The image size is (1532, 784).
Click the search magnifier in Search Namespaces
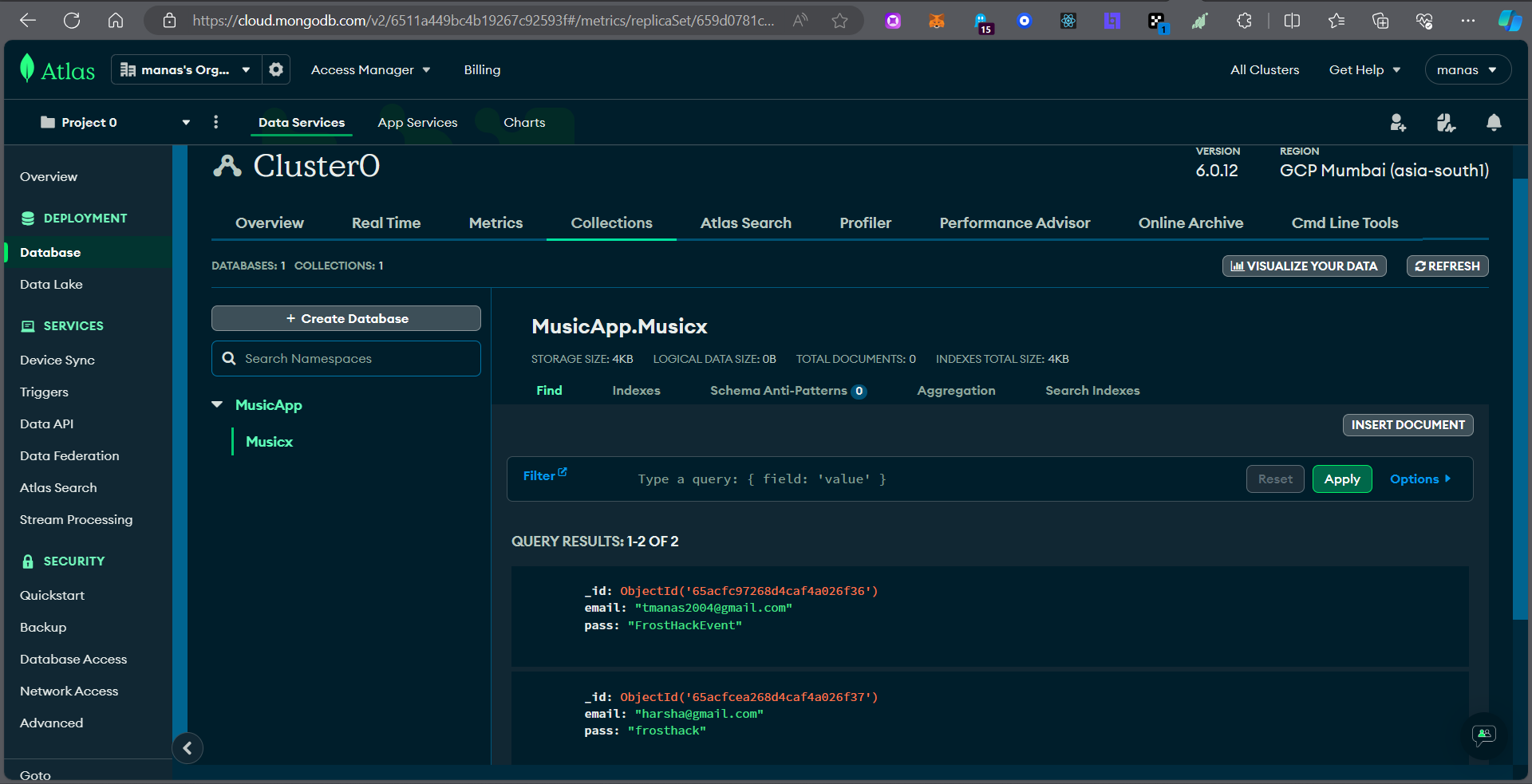coord(230,358)
